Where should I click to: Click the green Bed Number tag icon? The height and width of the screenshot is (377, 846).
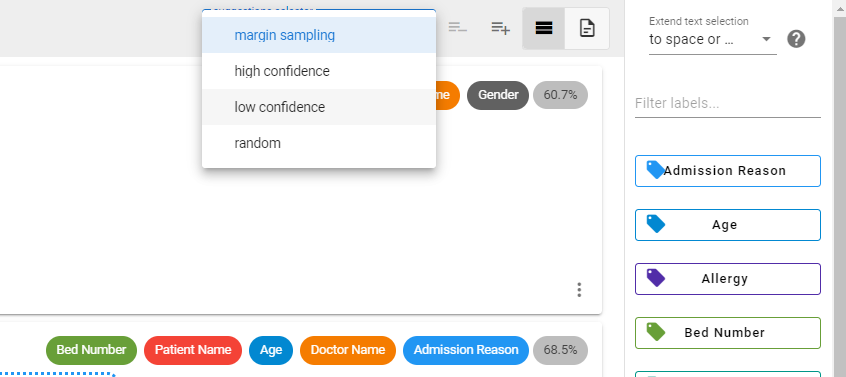coord(656,332)
